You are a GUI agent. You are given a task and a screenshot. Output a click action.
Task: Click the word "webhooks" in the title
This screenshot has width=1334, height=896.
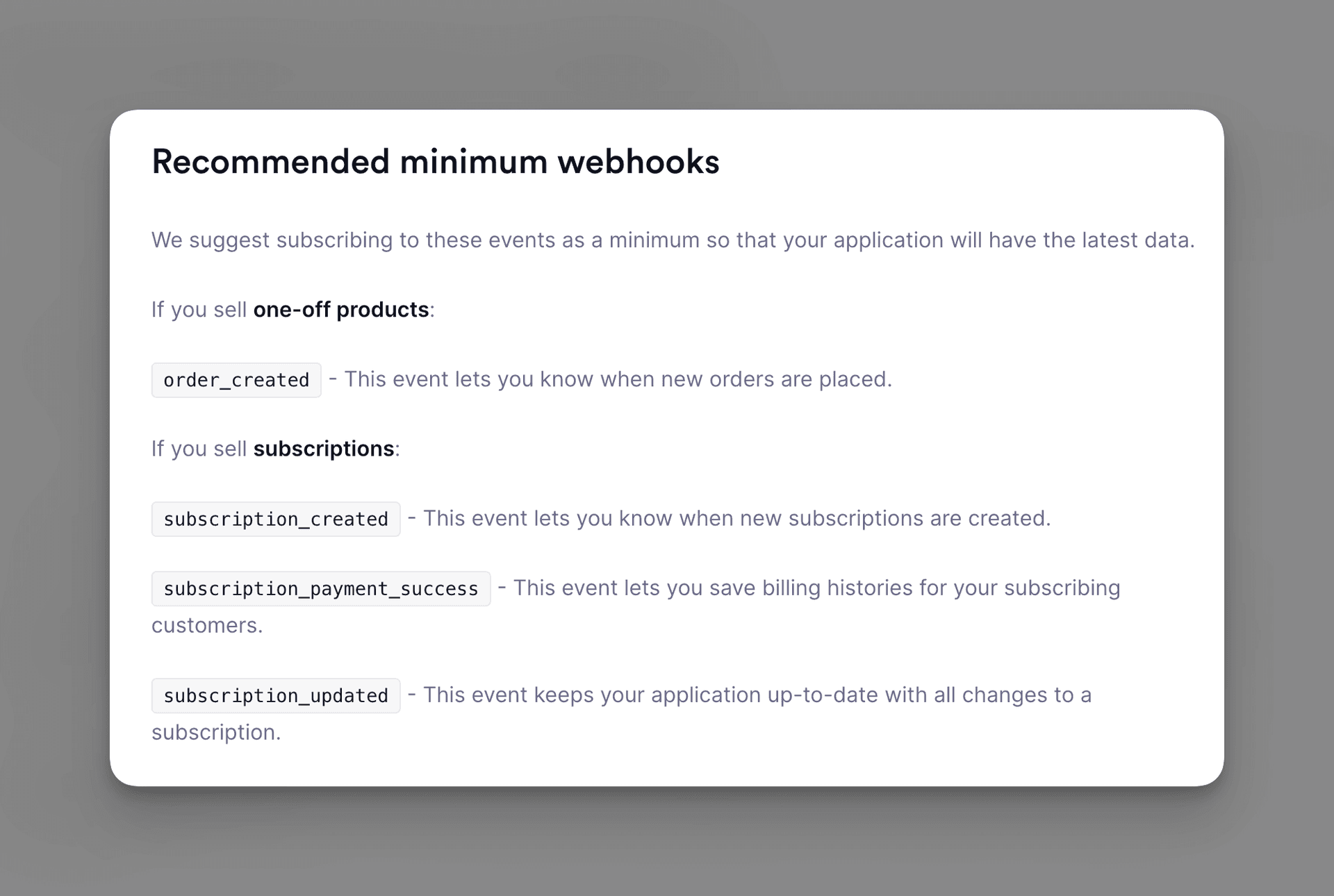638,162
